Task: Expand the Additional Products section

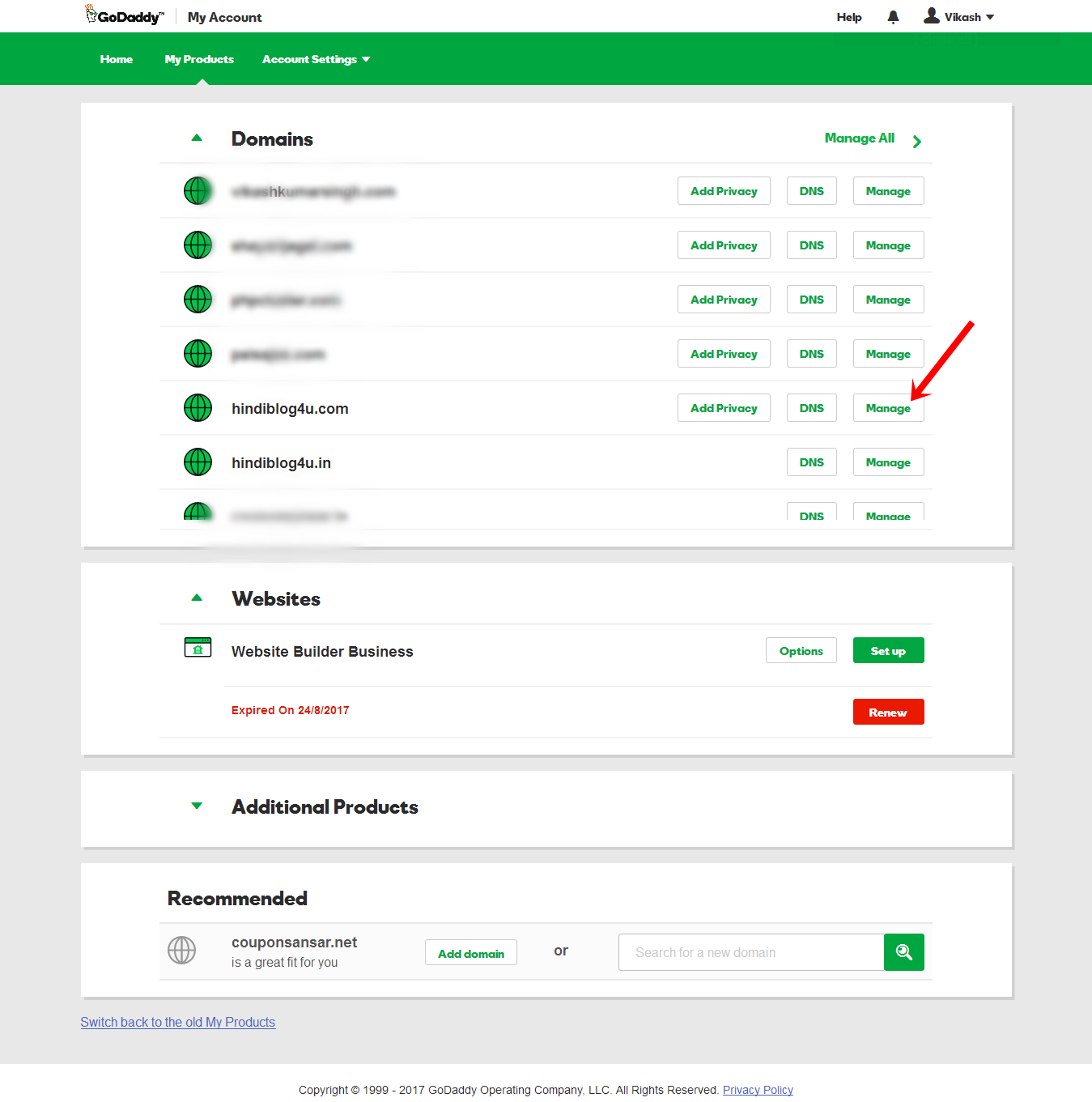Action: 197,806
